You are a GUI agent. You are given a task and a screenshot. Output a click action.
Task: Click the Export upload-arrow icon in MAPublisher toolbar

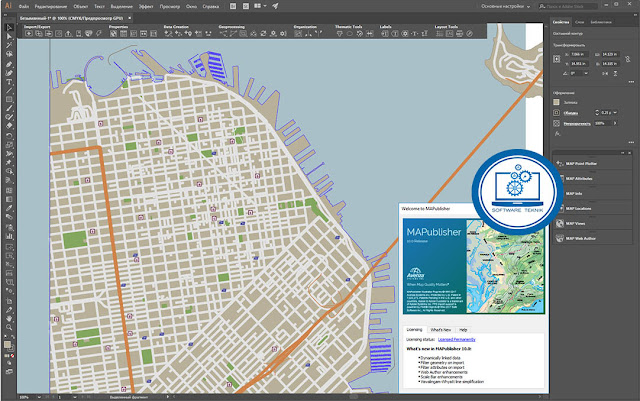tap(68, 34)
